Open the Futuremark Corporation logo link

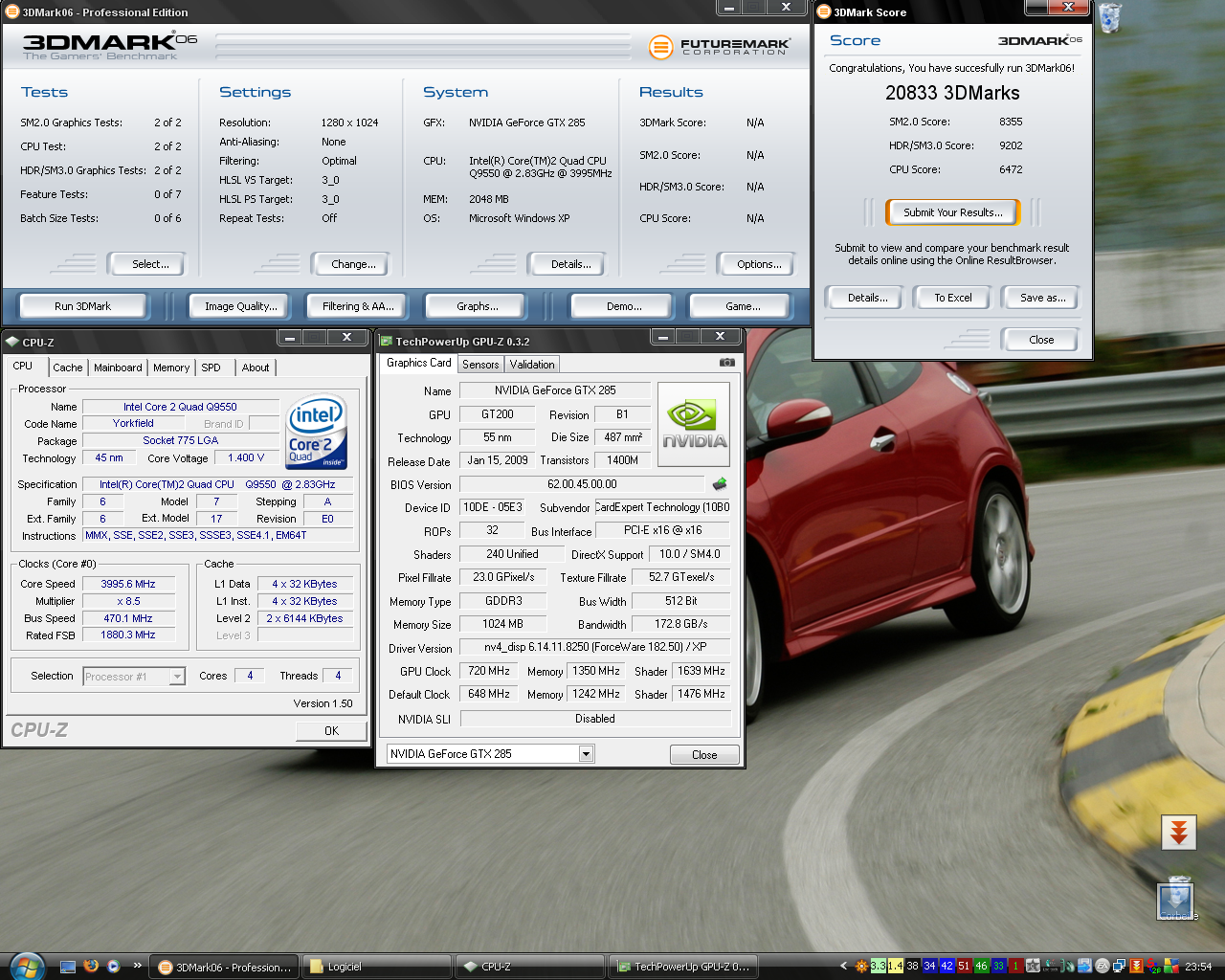tap(720, 46)
